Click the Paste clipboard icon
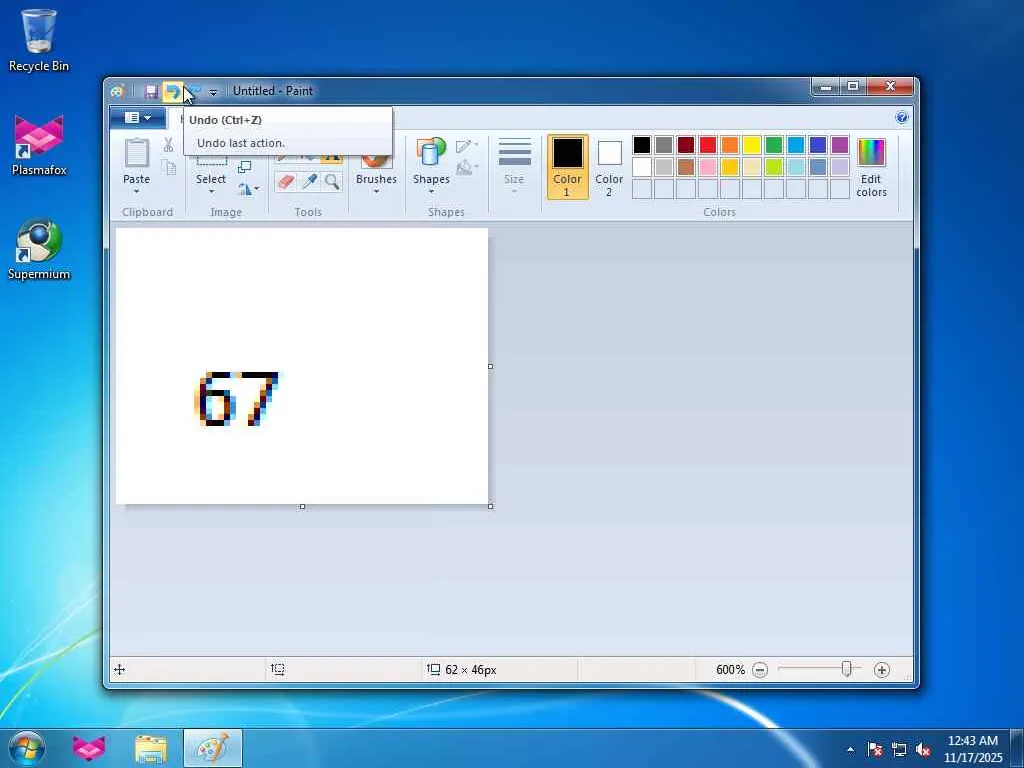Image resolution: width=1024 pixels, height=768 pixels. pyautogui.click(x=136, y=153)
